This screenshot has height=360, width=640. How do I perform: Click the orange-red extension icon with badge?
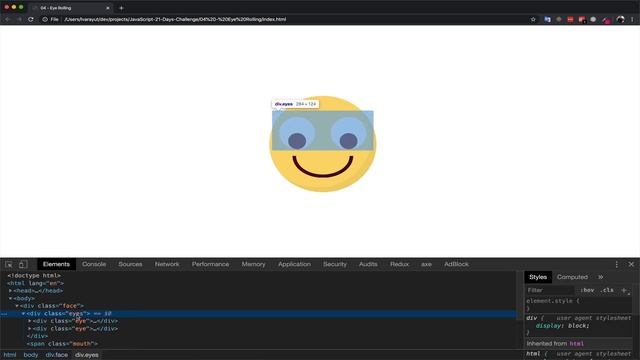point(582,19)
